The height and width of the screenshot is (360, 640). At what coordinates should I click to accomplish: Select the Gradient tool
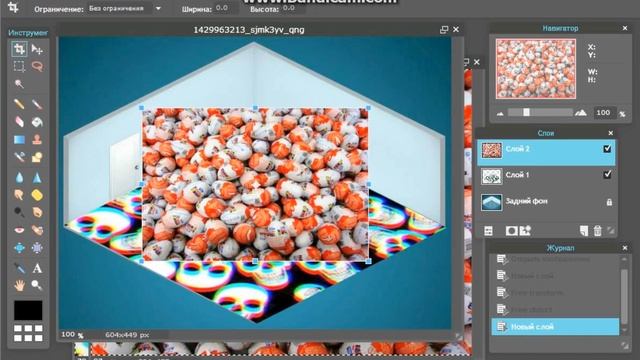(19, 140)
